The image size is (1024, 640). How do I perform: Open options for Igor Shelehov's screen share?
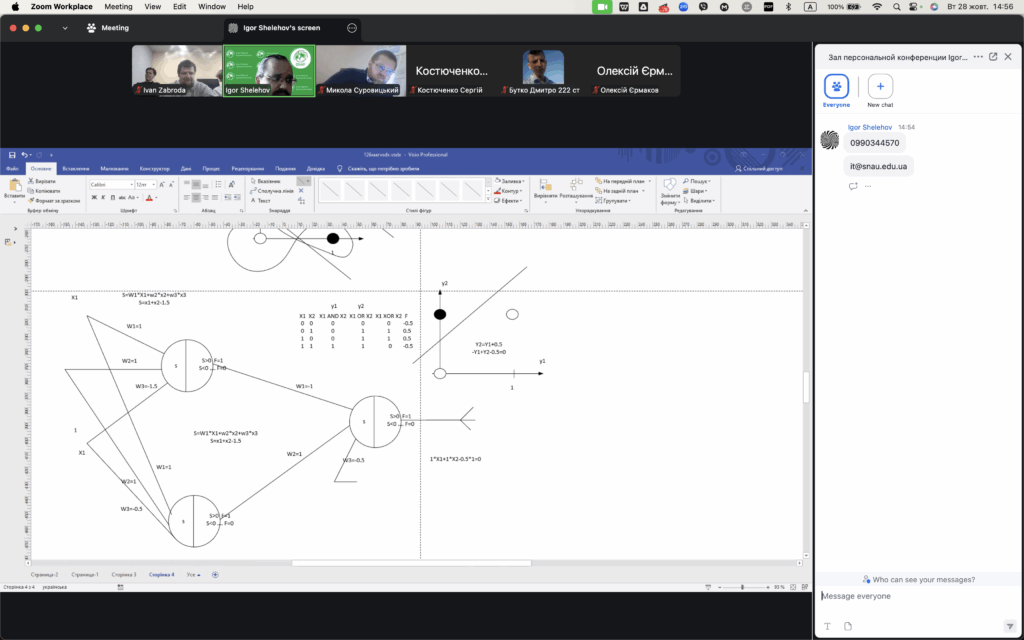(x=352, y=28)
